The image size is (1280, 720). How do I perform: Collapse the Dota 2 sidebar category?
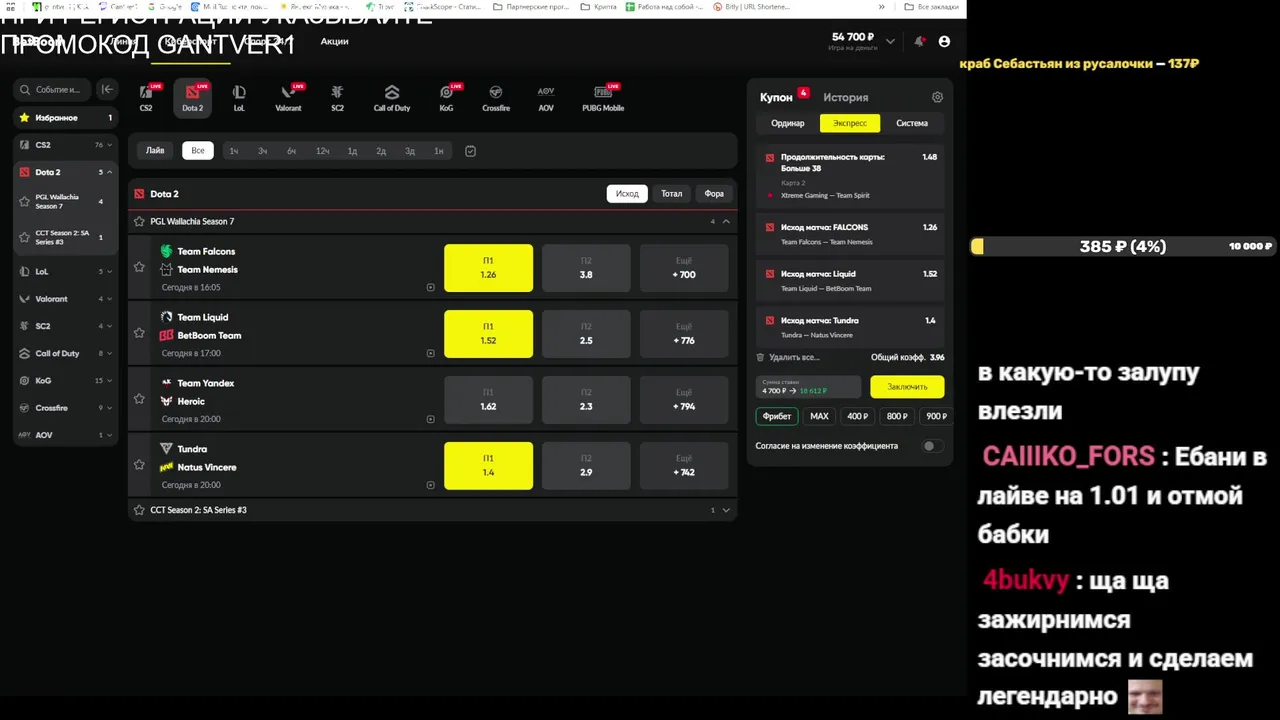coord(109,172)
